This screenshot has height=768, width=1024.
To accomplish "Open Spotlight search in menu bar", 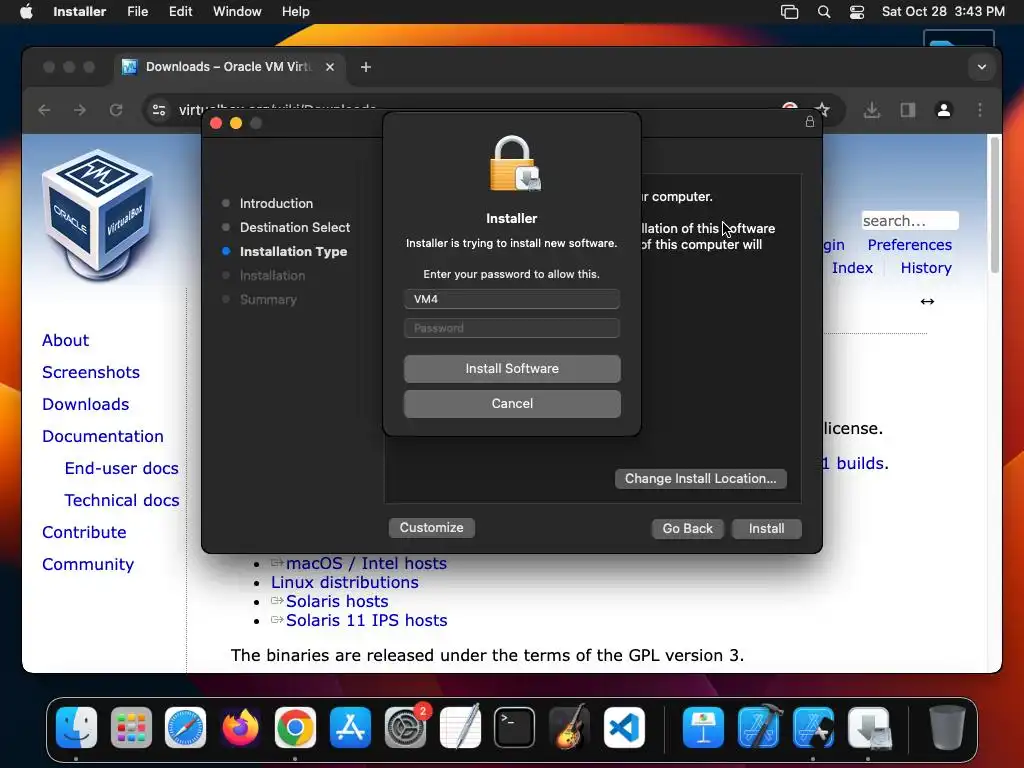I will pos(824,12).
